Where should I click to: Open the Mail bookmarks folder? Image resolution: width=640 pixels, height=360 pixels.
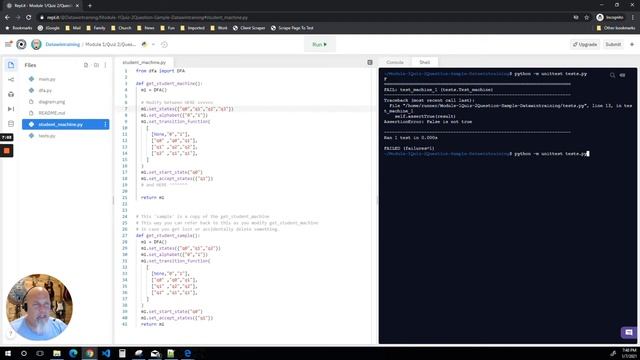click(73, 28)
